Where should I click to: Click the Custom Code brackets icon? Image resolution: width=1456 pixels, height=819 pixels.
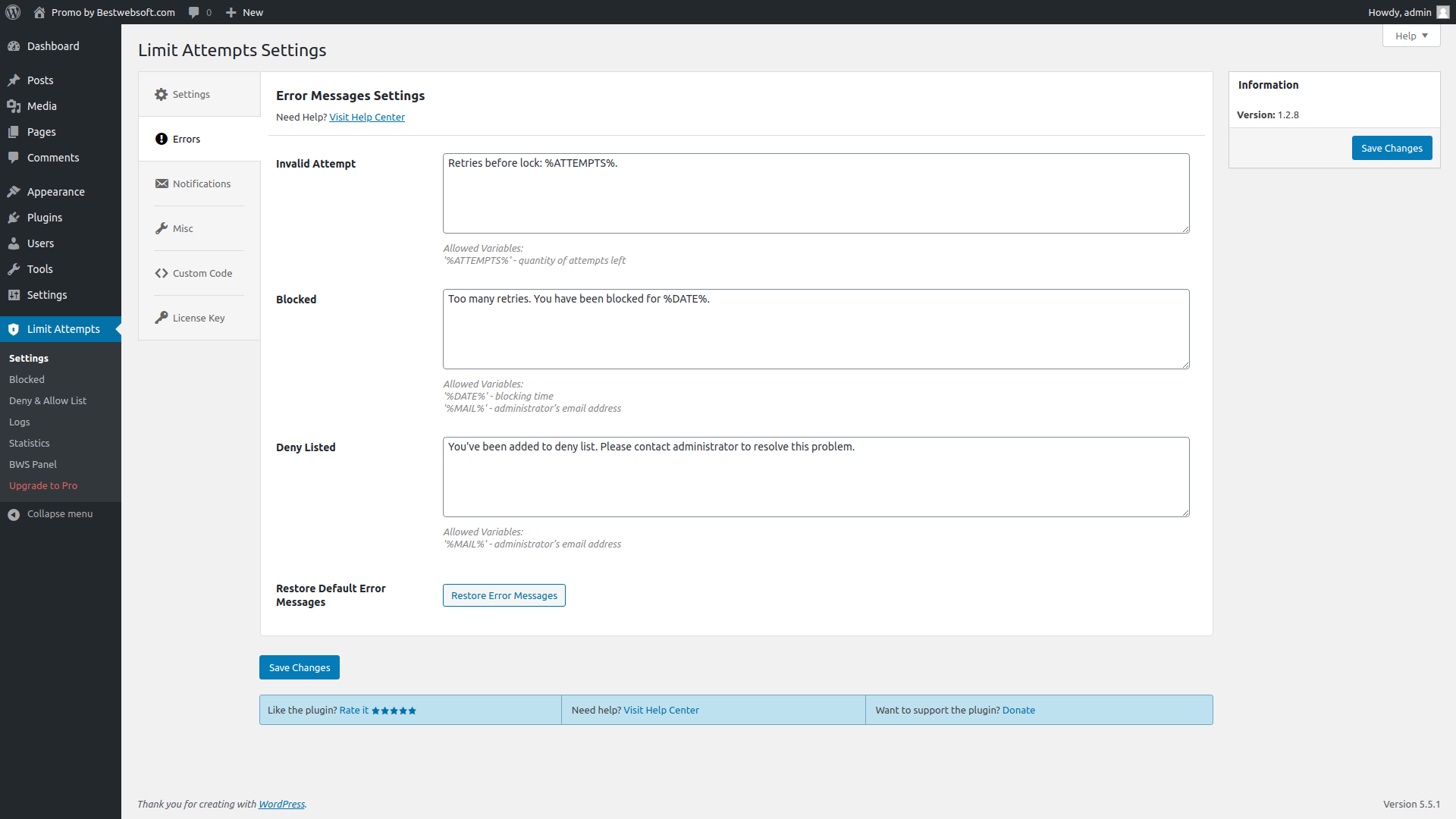click(162, 274)
